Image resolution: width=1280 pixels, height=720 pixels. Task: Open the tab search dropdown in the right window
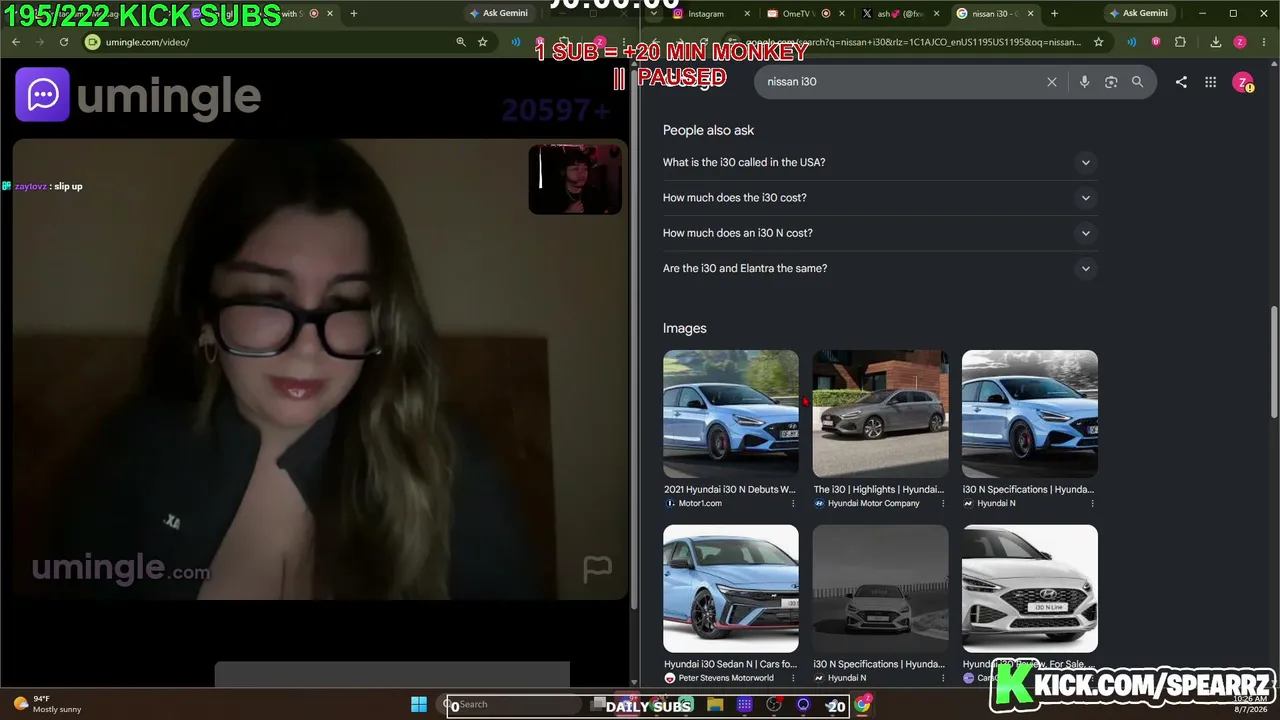(x=653, y=13)
